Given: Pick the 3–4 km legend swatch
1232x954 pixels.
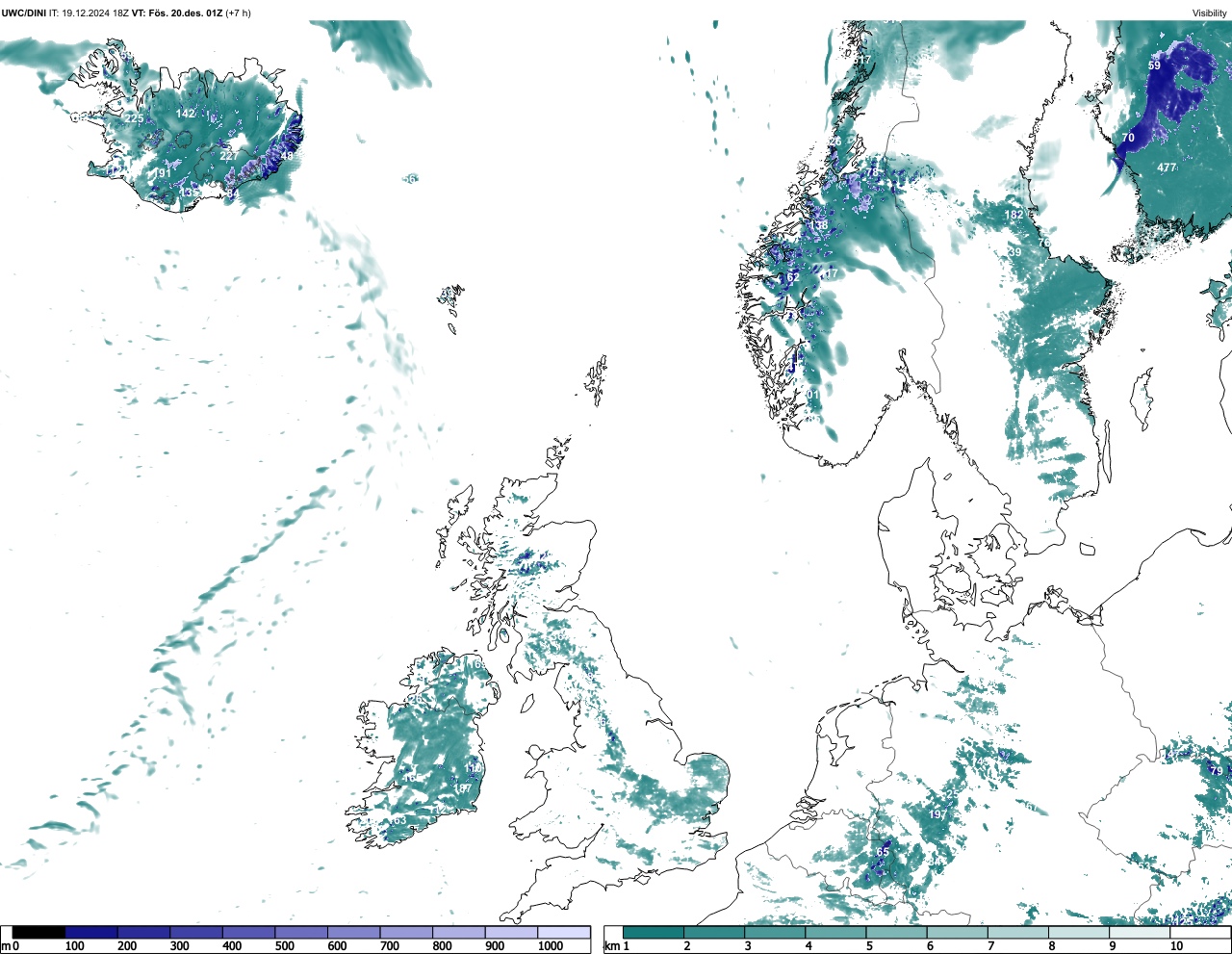Looking at the screenshot, I should (775, 932).
